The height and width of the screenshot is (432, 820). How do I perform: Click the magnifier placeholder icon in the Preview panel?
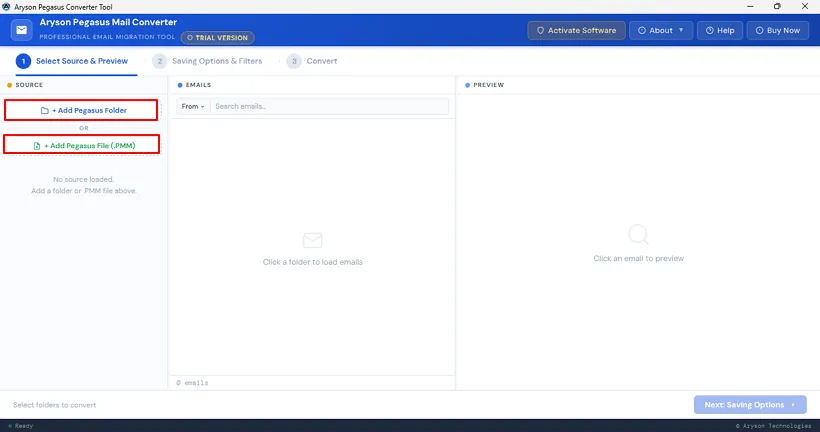pos(638,234)
